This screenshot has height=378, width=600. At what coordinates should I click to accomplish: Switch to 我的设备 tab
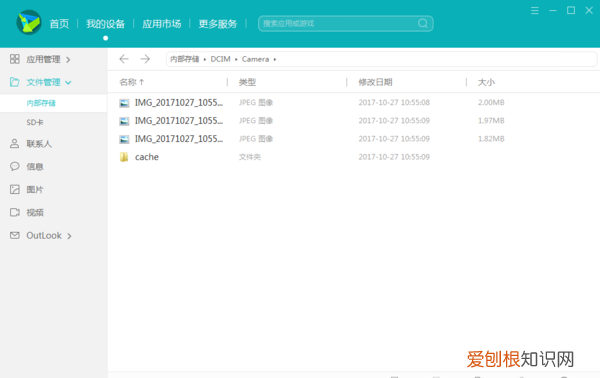[105, 24]
